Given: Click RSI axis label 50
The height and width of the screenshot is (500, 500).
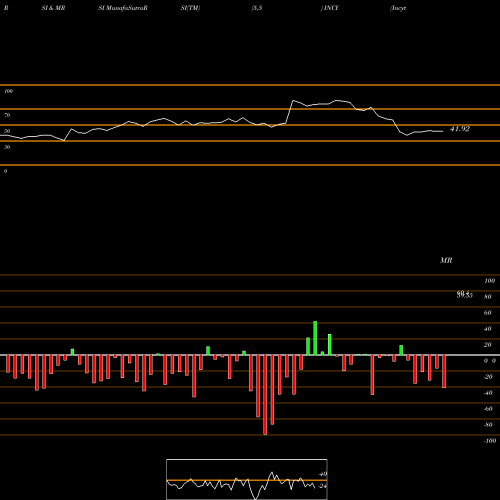Looking at the screenshot, I should tap(7, 131).
